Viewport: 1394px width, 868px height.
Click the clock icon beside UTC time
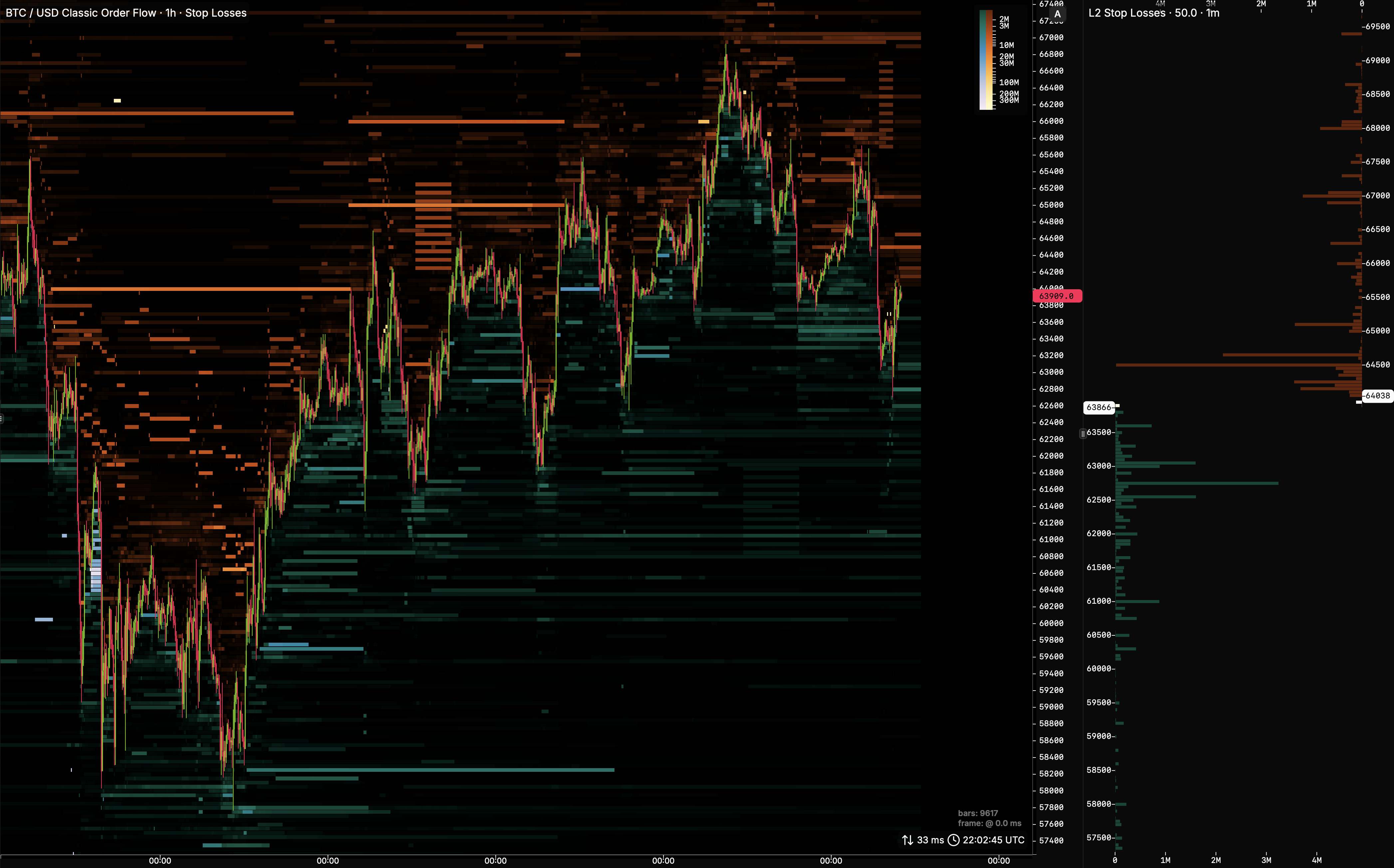click(x=953, y=840)
